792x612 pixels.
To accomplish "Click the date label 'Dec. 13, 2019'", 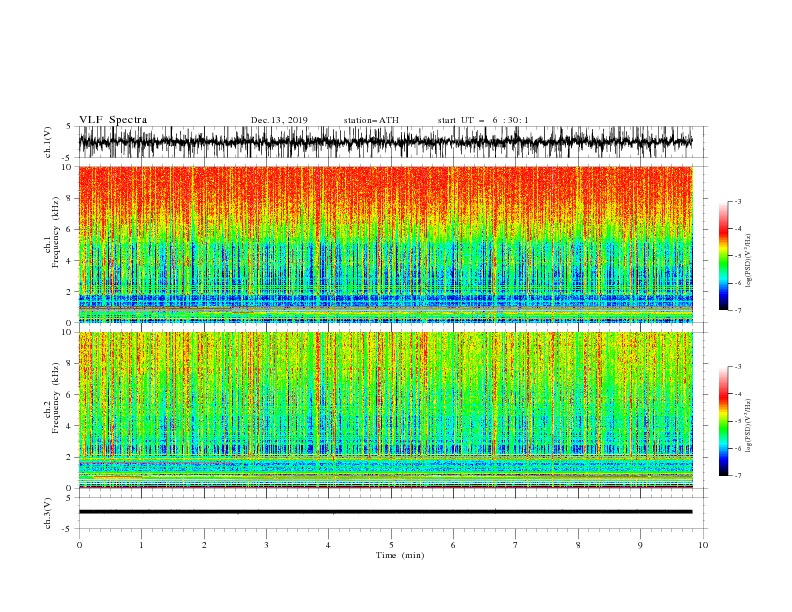I will 279,120.
